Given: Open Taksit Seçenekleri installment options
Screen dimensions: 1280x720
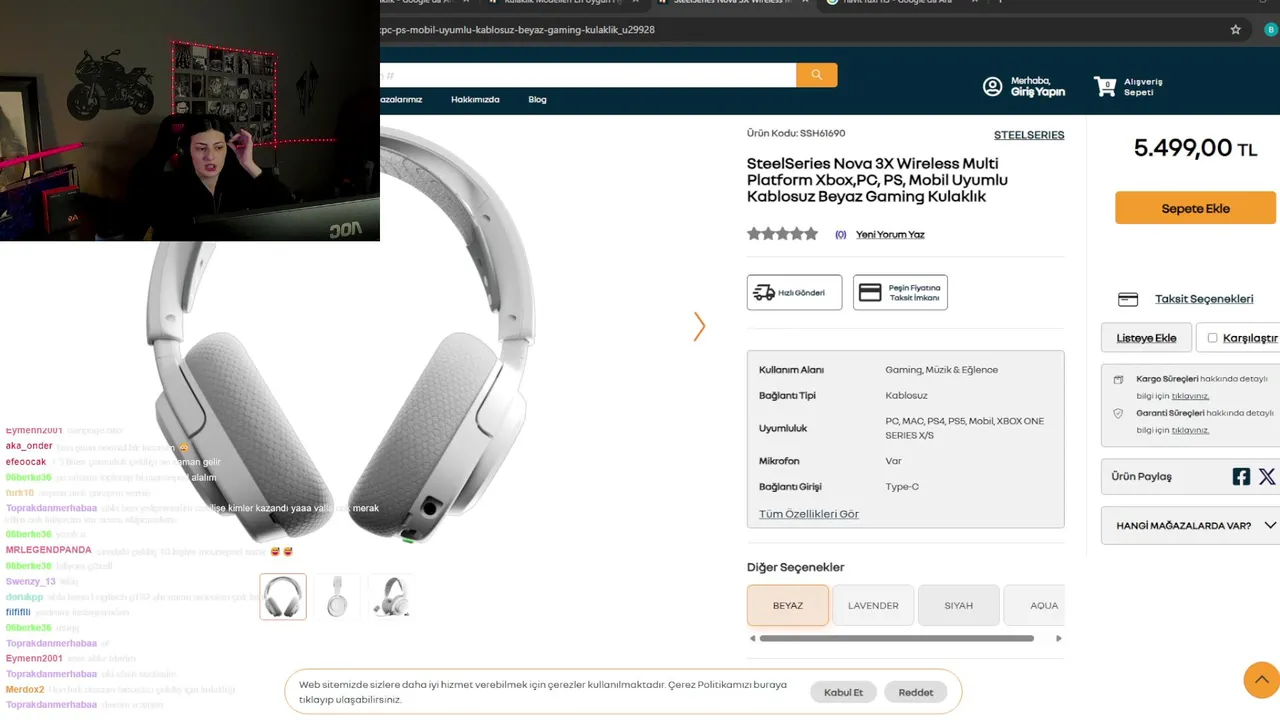Looking at the screenshot, I should click(1204, 299).
